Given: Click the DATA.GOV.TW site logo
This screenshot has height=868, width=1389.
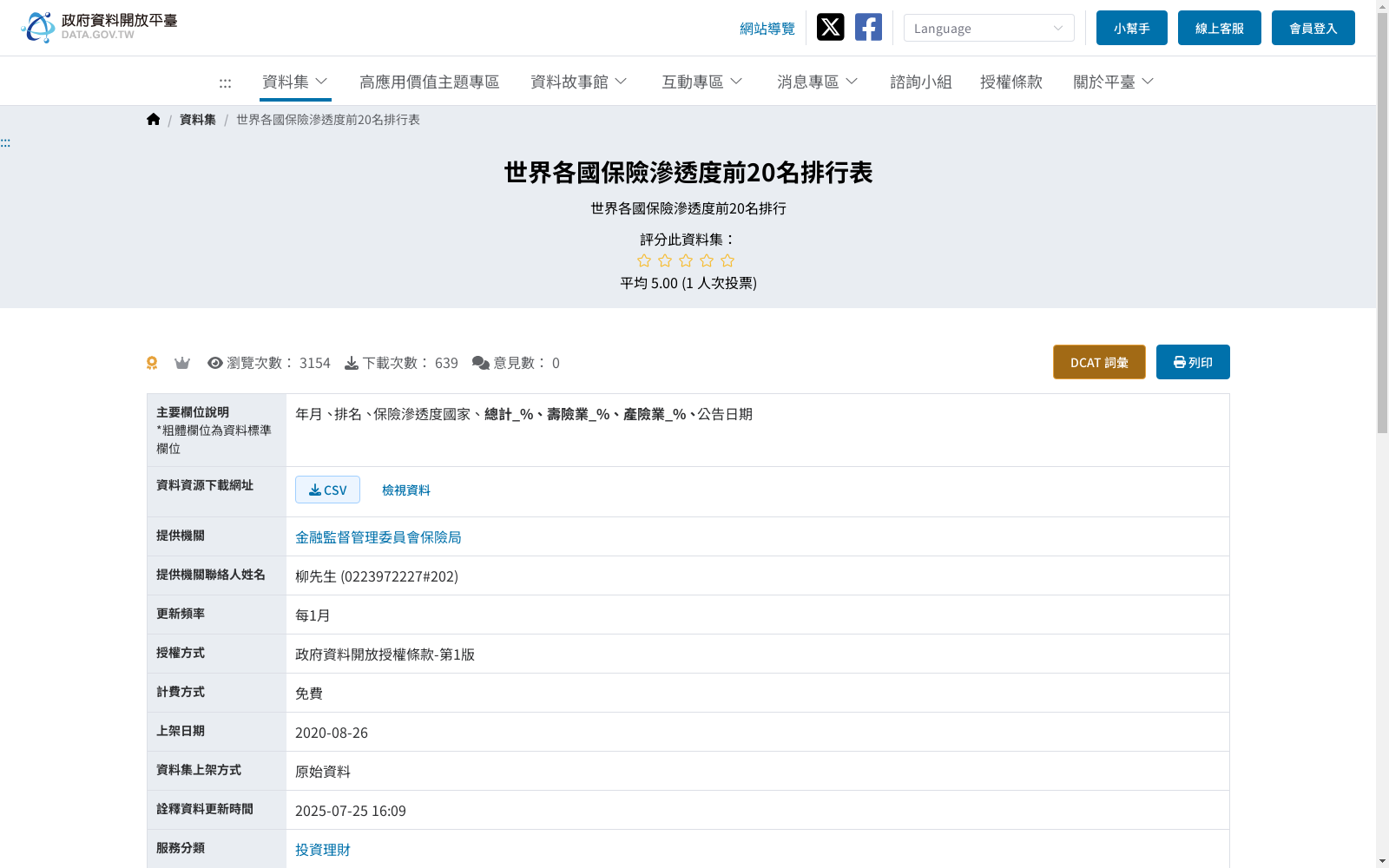Looking at the screenshot, I should (99, 27).
